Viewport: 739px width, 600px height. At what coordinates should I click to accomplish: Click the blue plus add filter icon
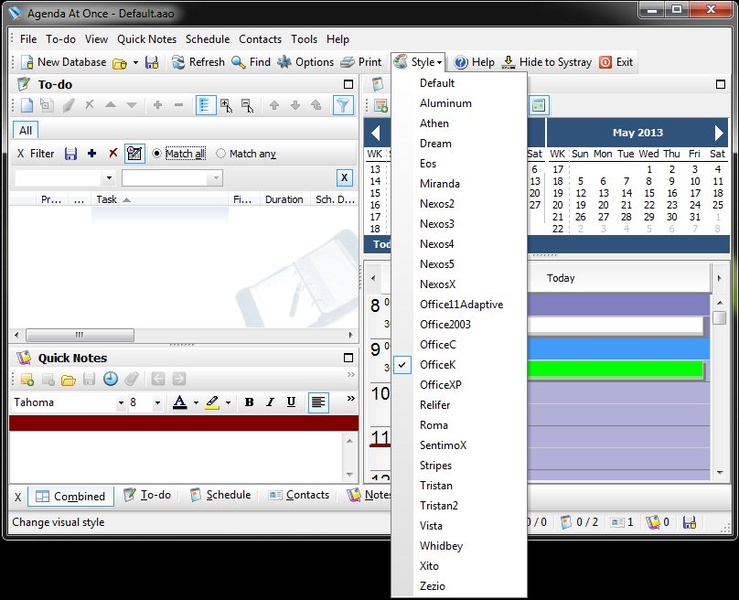92,153
